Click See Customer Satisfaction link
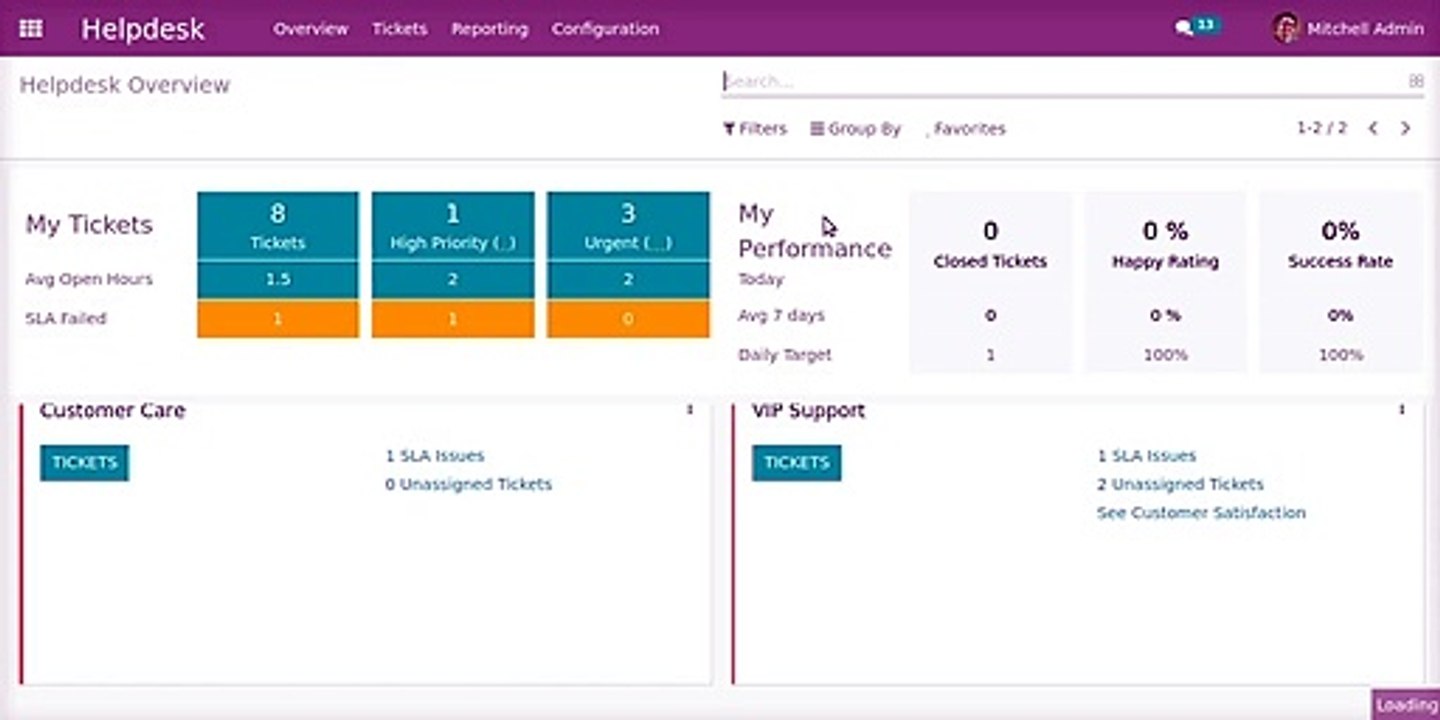The width and height of the screenshot is (1440, 720). 1201,513
